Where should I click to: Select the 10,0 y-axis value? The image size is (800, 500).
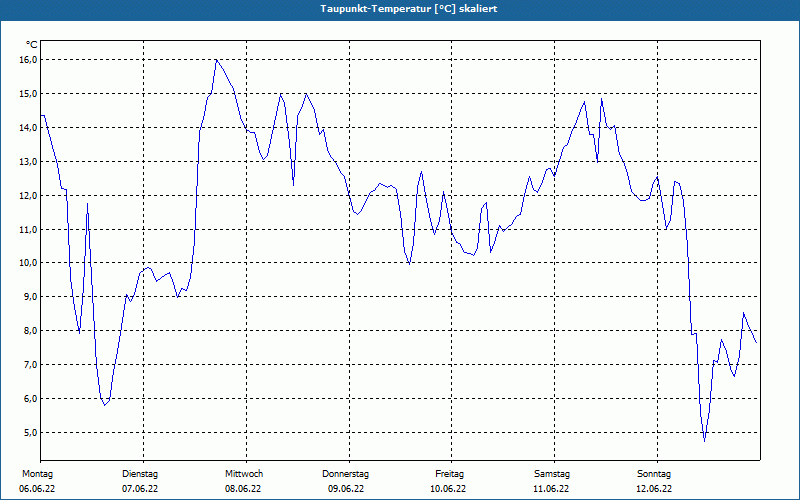point(29,263)
